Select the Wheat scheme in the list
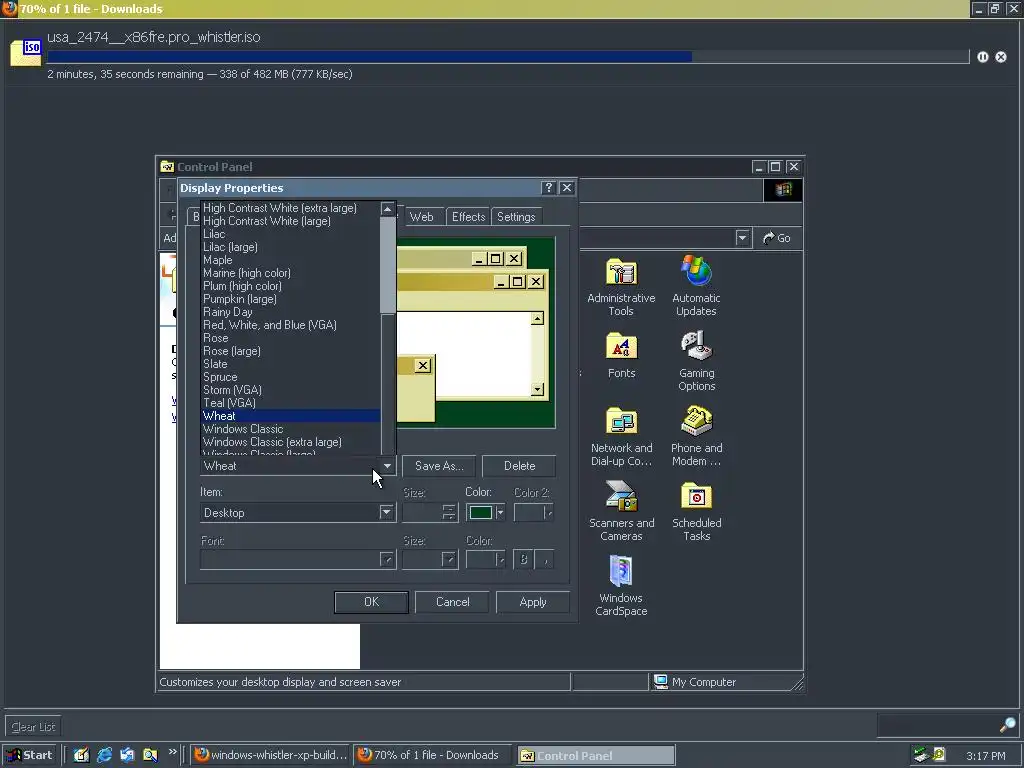Image resolution: width=1024 pixels, height=768 pixels. [290, 416]
